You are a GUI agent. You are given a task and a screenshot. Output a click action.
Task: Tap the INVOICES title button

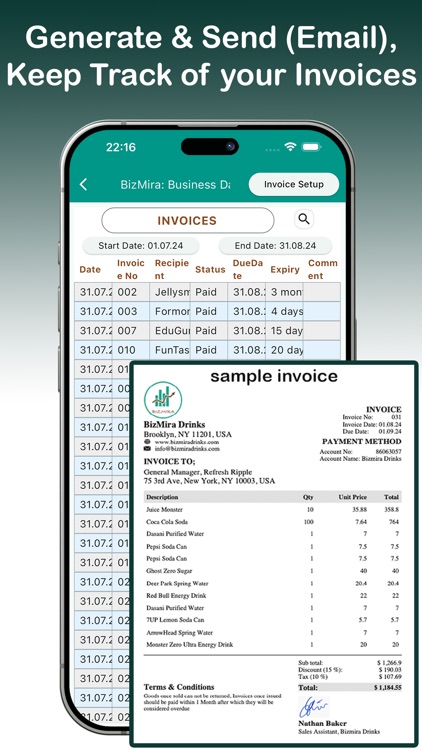[188, 221]
